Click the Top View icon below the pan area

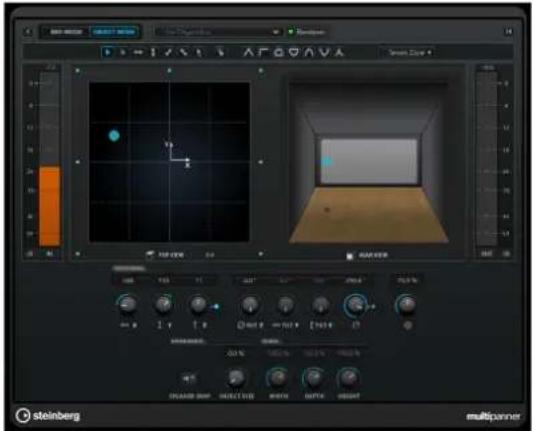click(x=150, y=255)
